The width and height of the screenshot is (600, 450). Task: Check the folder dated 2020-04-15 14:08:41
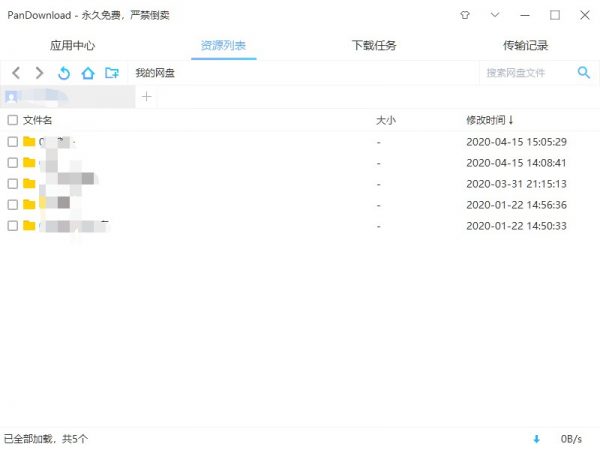click(x=13, y=163)
